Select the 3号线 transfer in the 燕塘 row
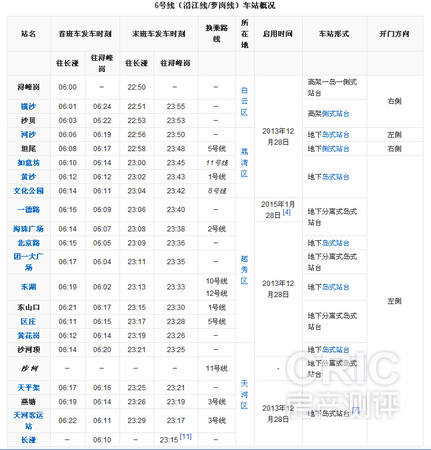The height and width of the screenshot is (450, 431). pos(217,402)
